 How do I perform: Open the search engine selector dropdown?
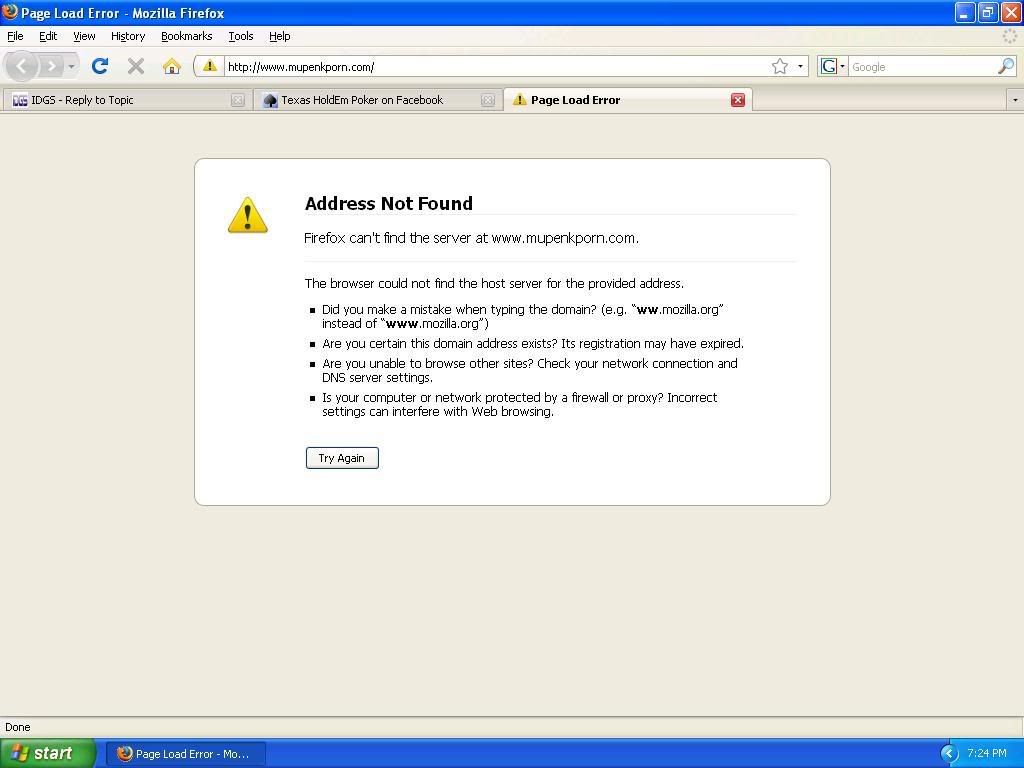pos(842,66)
